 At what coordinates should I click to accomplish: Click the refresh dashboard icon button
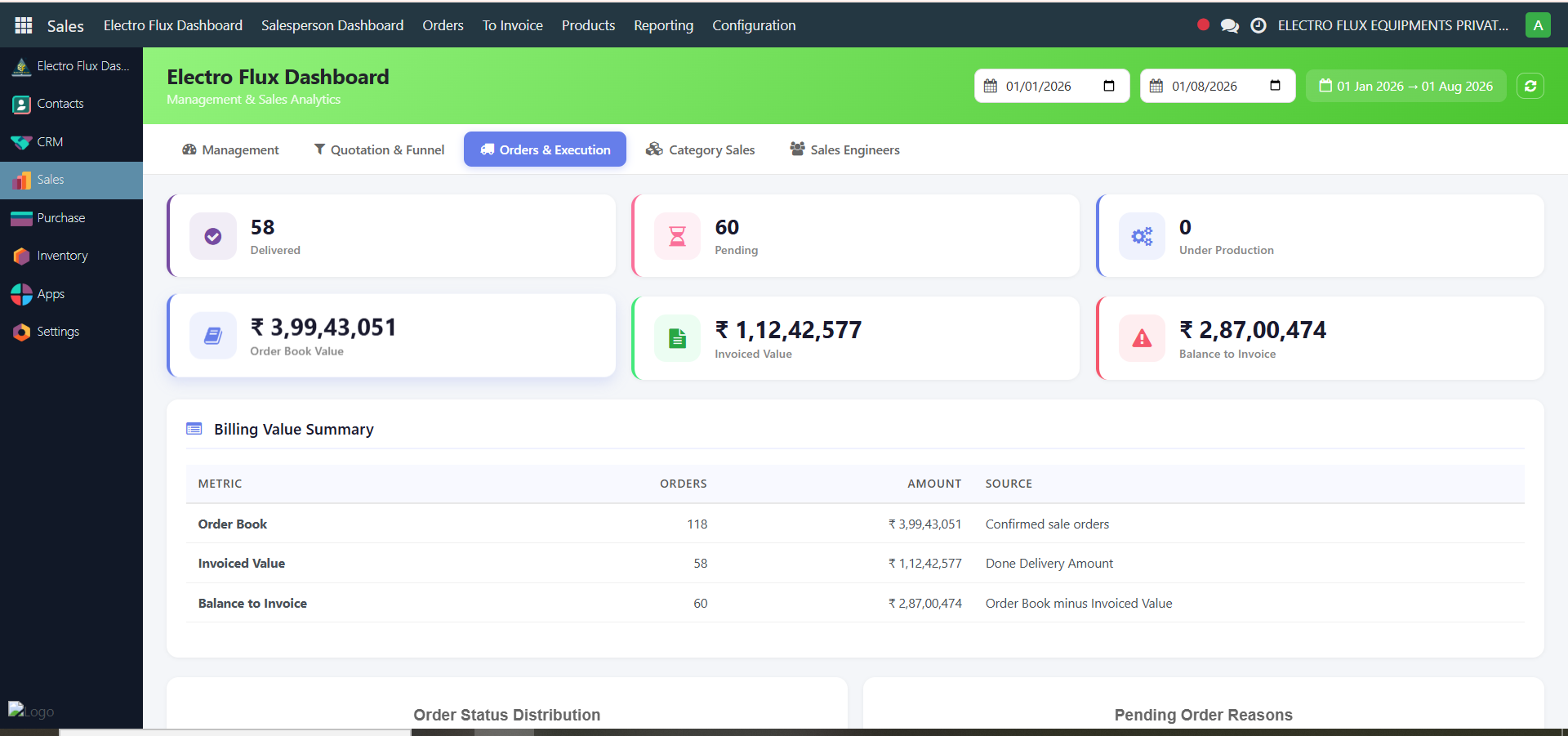(x=1530, y=86)
